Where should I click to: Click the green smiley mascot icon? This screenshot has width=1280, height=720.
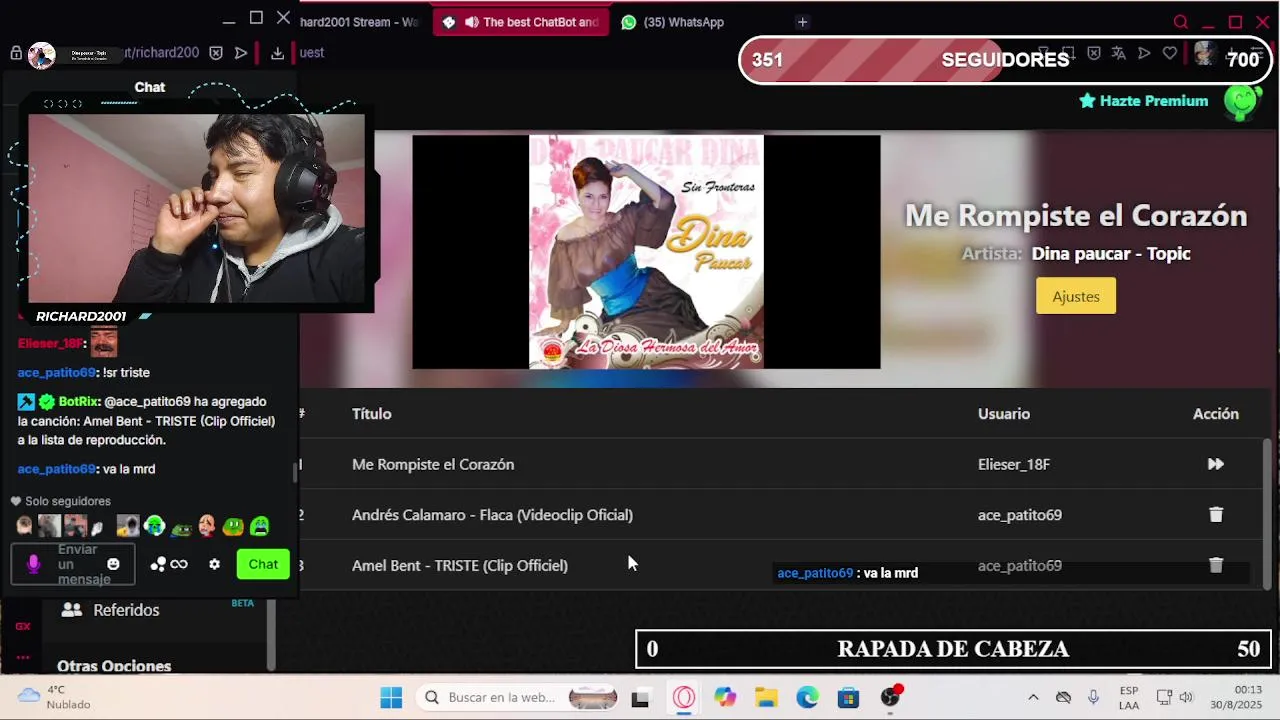coord(1241,101)
